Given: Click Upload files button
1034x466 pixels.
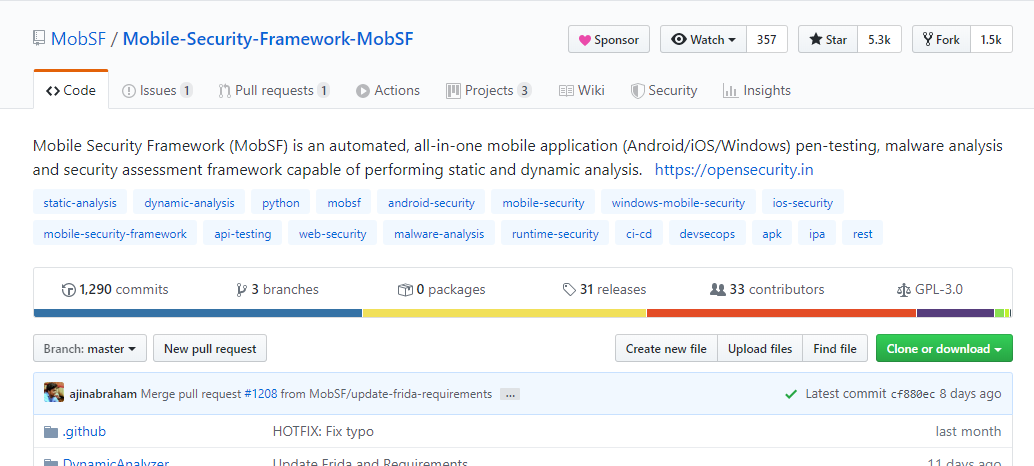Looking at the screenshot, I should [x=760, y=349].
